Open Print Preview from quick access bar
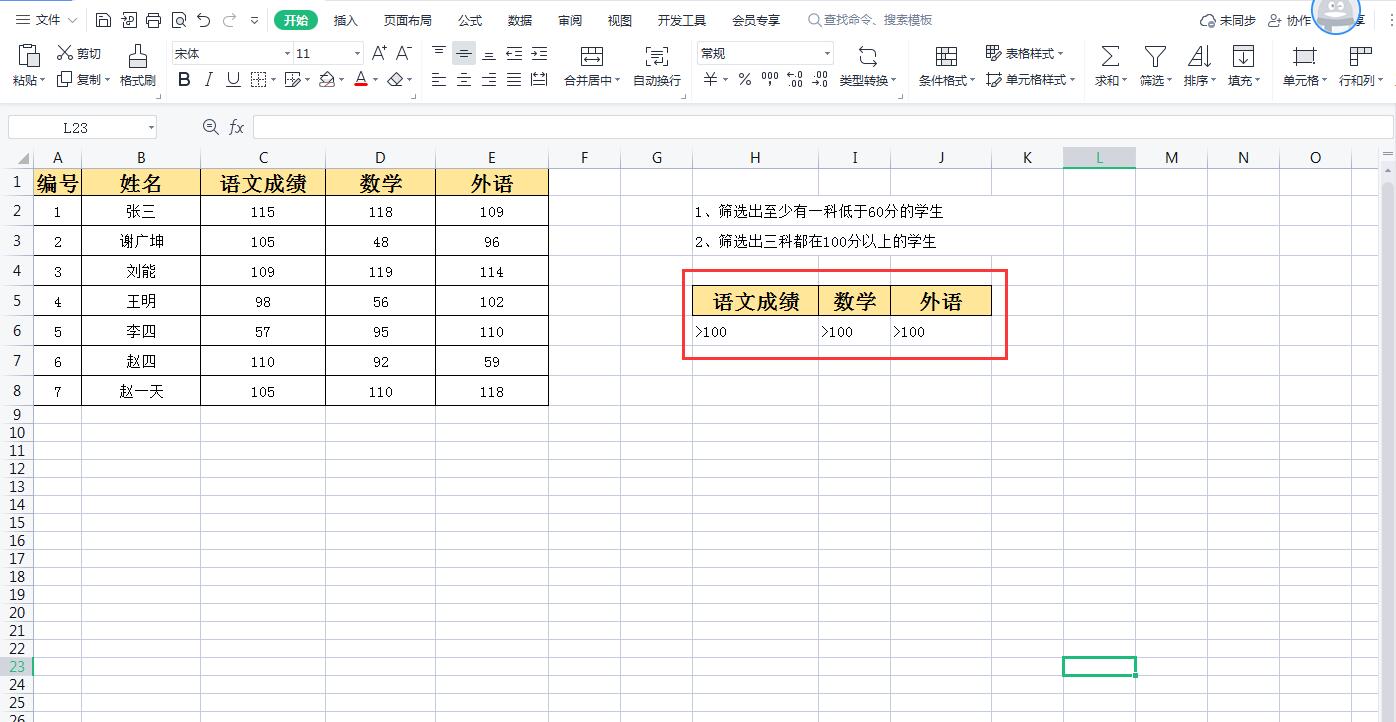The image size is (1396, 722). (178, 20)
